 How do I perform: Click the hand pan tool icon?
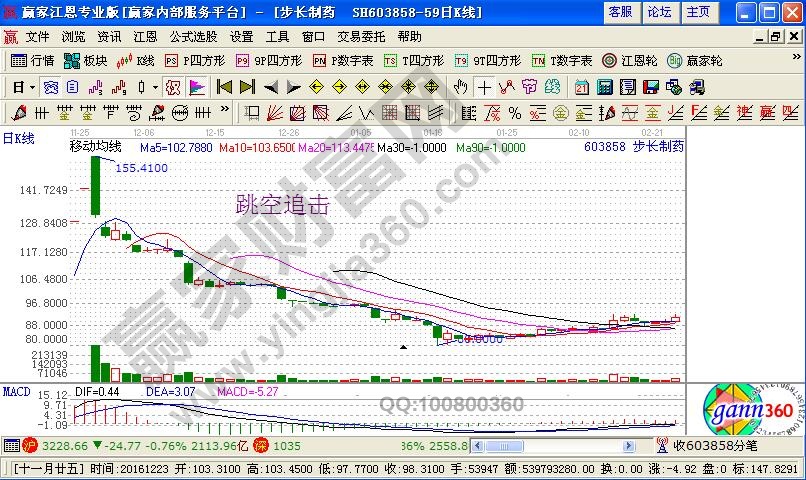[x=458, y=87]
